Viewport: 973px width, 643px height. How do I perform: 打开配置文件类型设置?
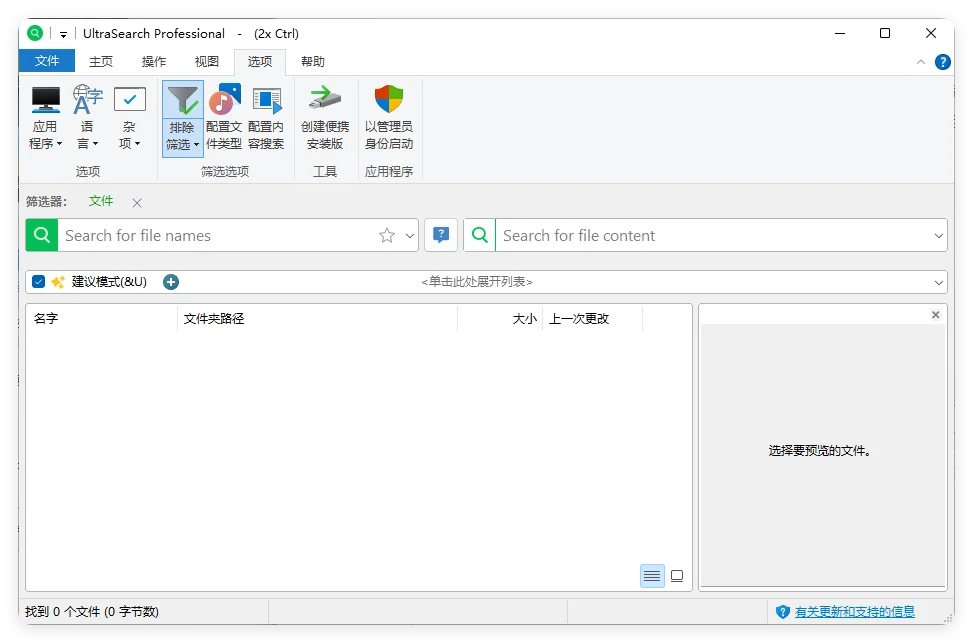tap(223, 115)
